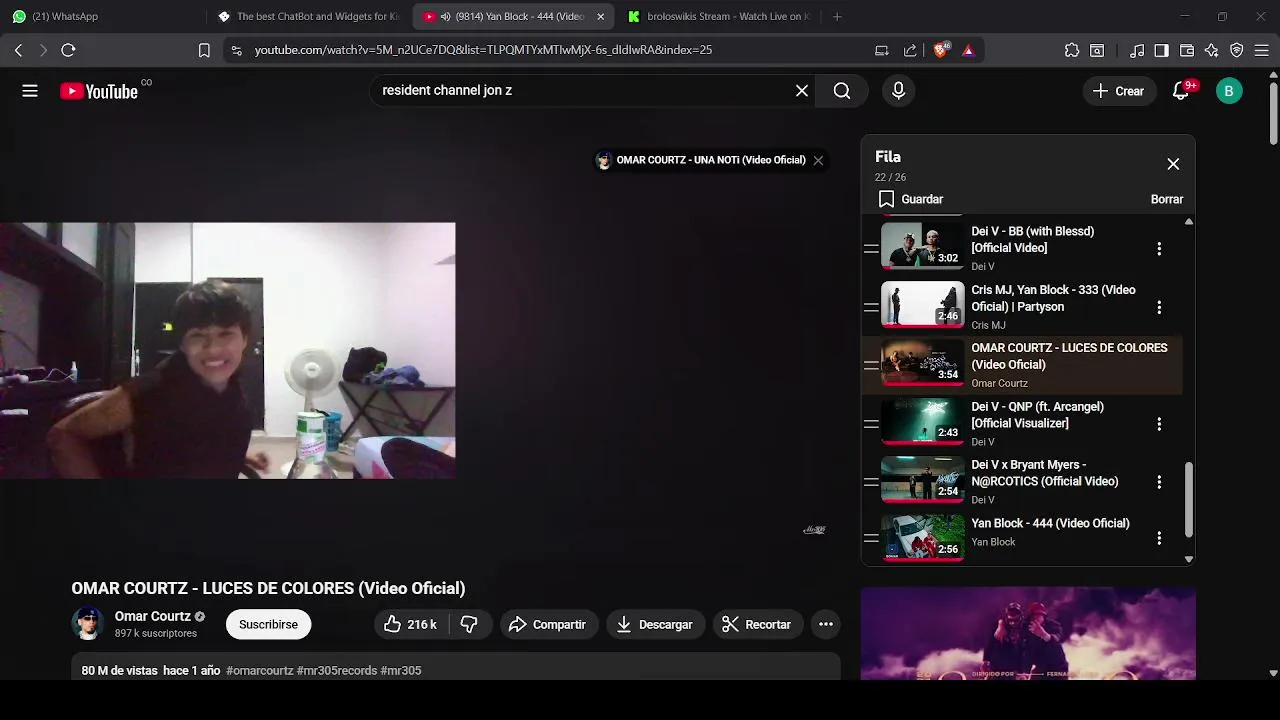Clear the queue with Borrar
The image size is (1280, 720).
(x=1167, y=199)
